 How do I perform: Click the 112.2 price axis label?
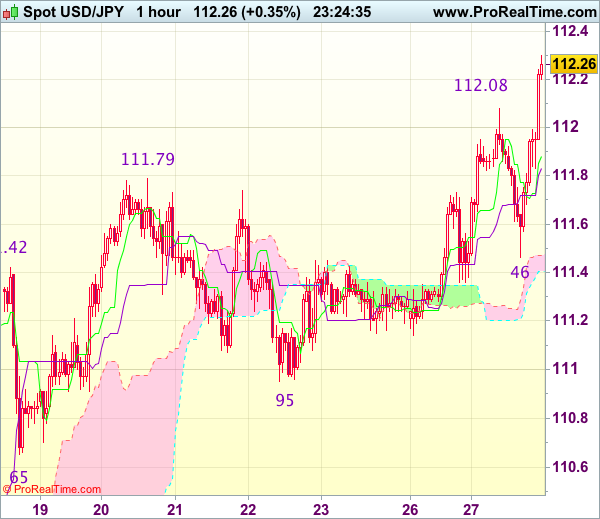click(571, 80)
